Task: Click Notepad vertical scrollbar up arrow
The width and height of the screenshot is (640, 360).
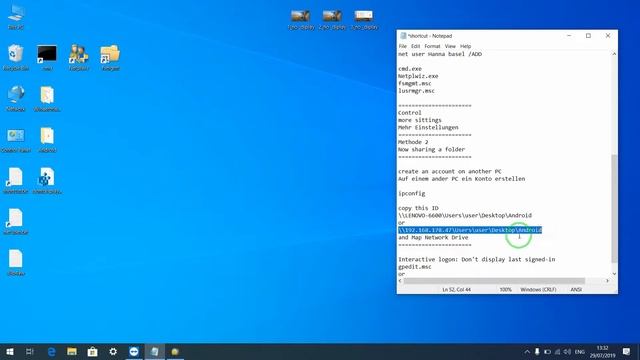Action: click(x=614, y=54)
